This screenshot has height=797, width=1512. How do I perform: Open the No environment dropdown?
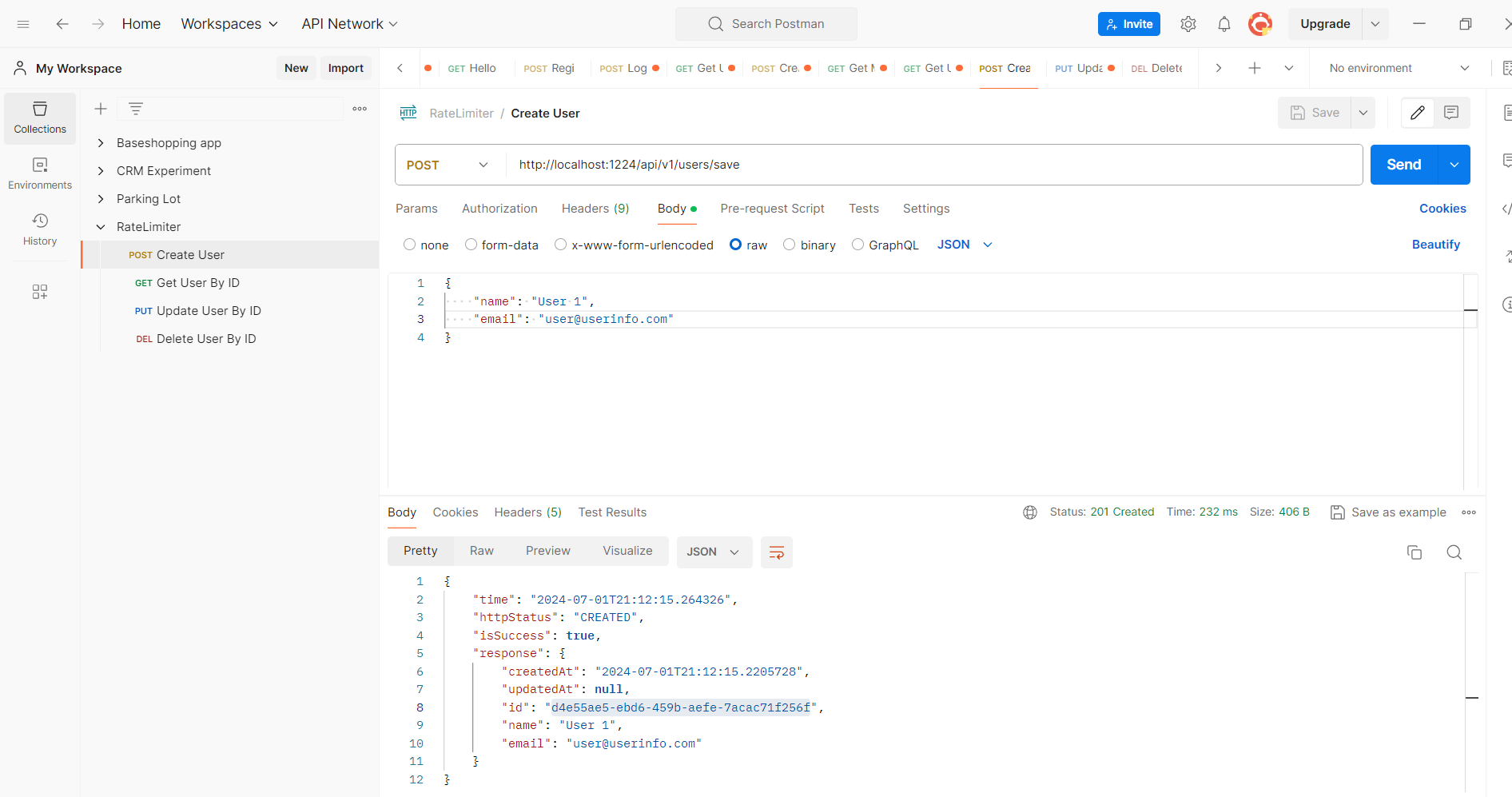pos(1399,68)
